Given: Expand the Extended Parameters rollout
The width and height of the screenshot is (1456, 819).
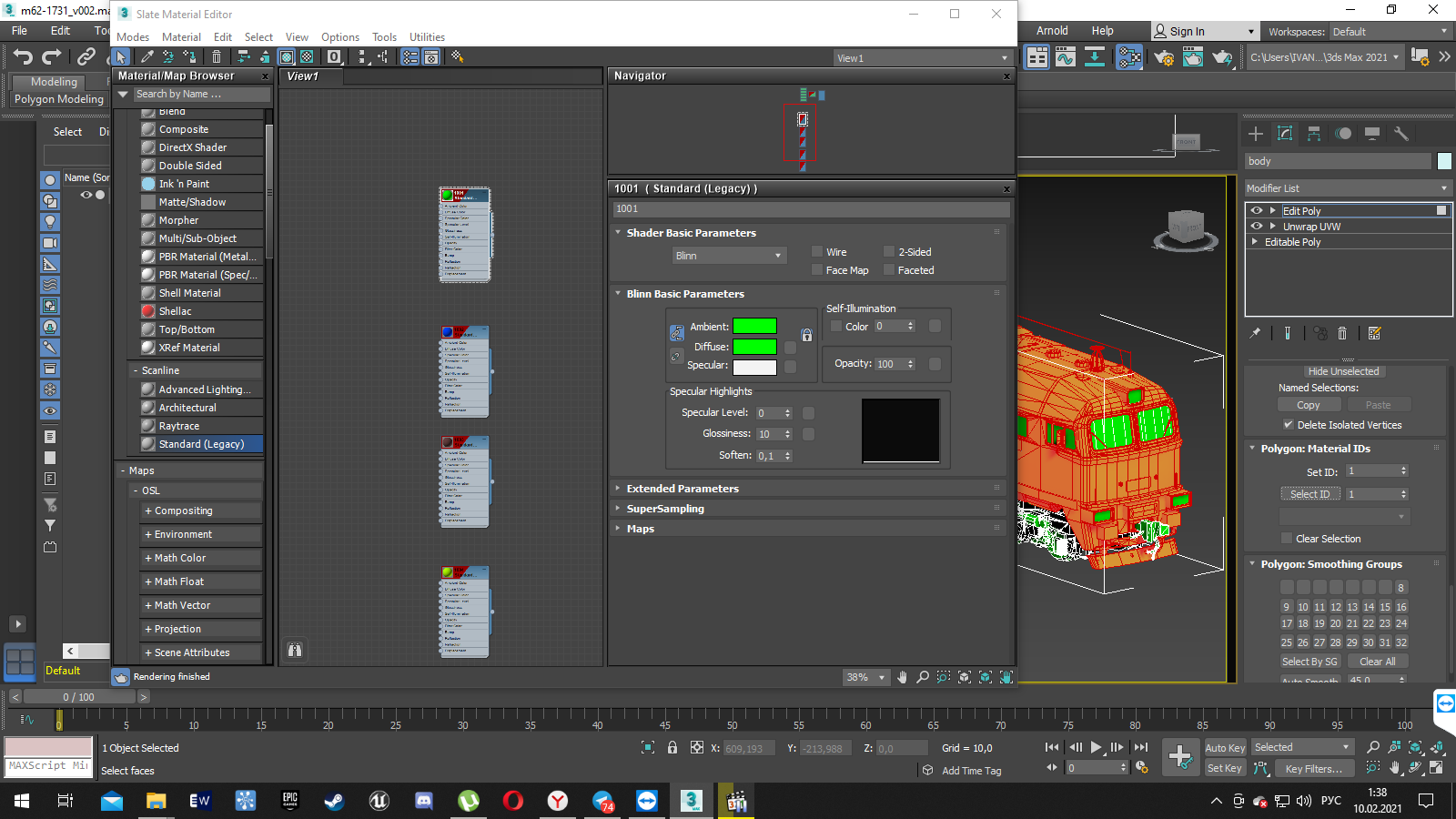Looking at the screenshot, I should 682,489.
